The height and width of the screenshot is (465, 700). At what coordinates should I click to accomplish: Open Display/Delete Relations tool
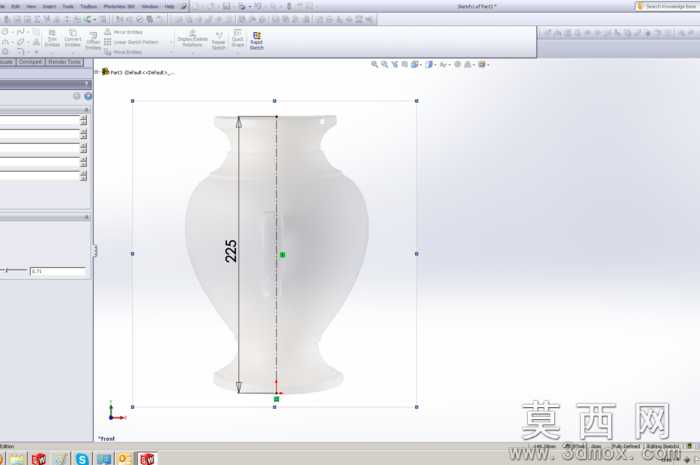[x=192, y=38]
